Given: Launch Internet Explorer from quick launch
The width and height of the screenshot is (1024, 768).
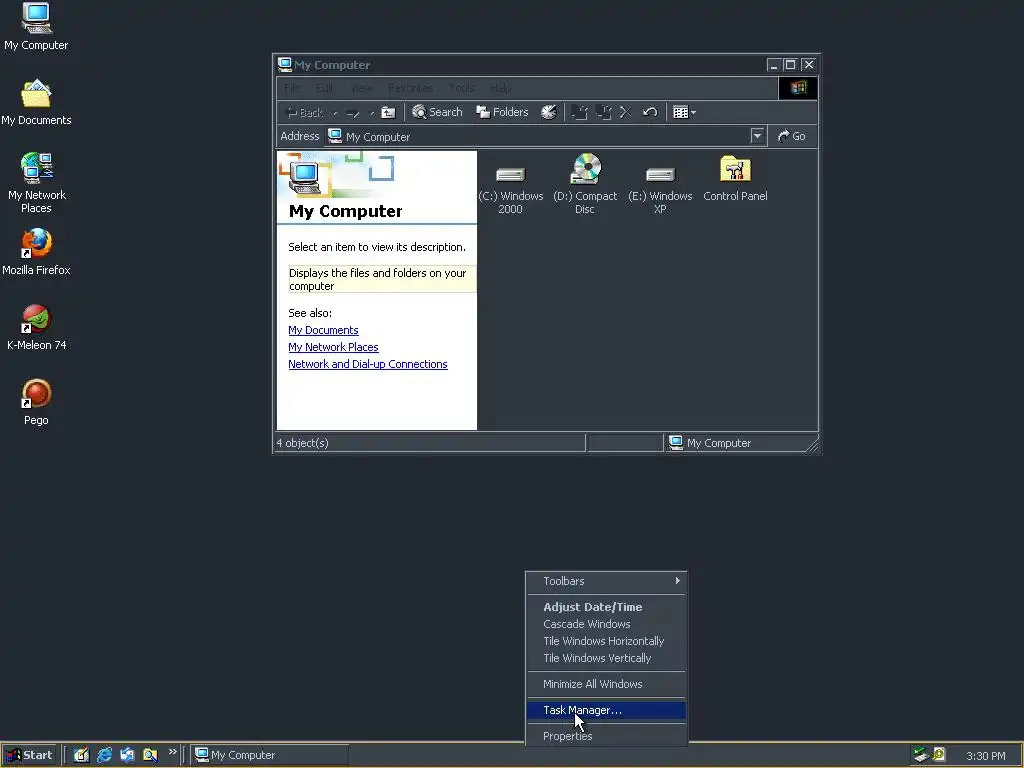Looking at the screenshot, I should coord(104,755).
